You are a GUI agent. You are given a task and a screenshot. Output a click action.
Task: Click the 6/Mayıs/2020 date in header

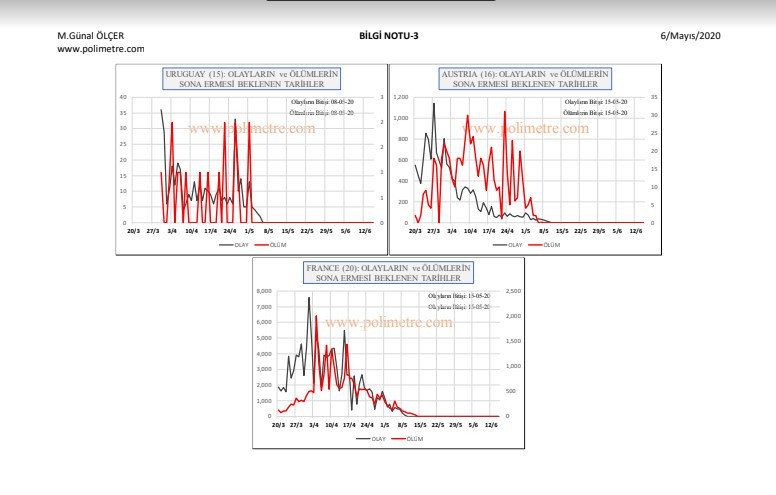pos(690,36)
